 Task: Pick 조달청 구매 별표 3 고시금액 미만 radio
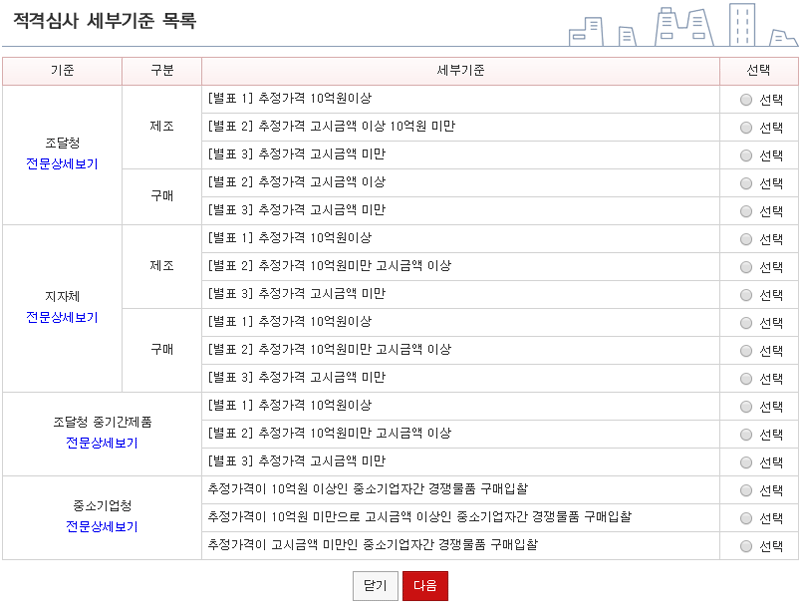pyautogui.click(x=746, y=212)
